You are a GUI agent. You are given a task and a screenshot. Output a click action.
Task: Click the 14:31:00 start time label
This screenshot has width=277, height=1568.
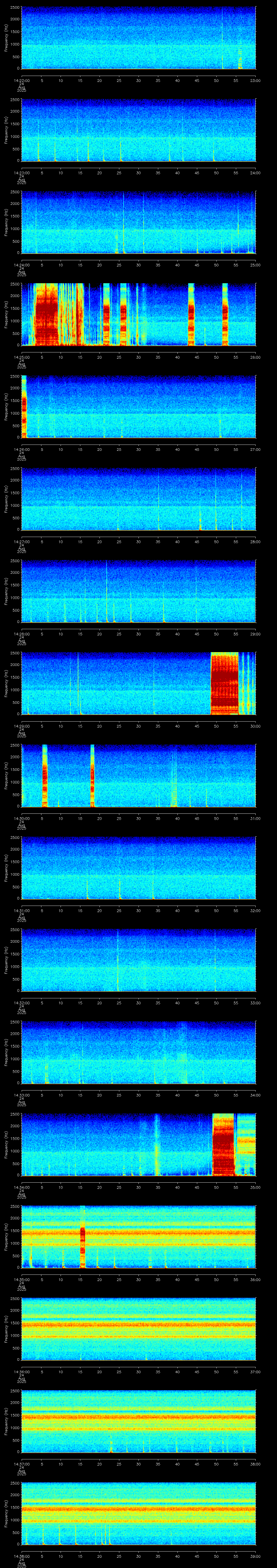tap(21, 910)
